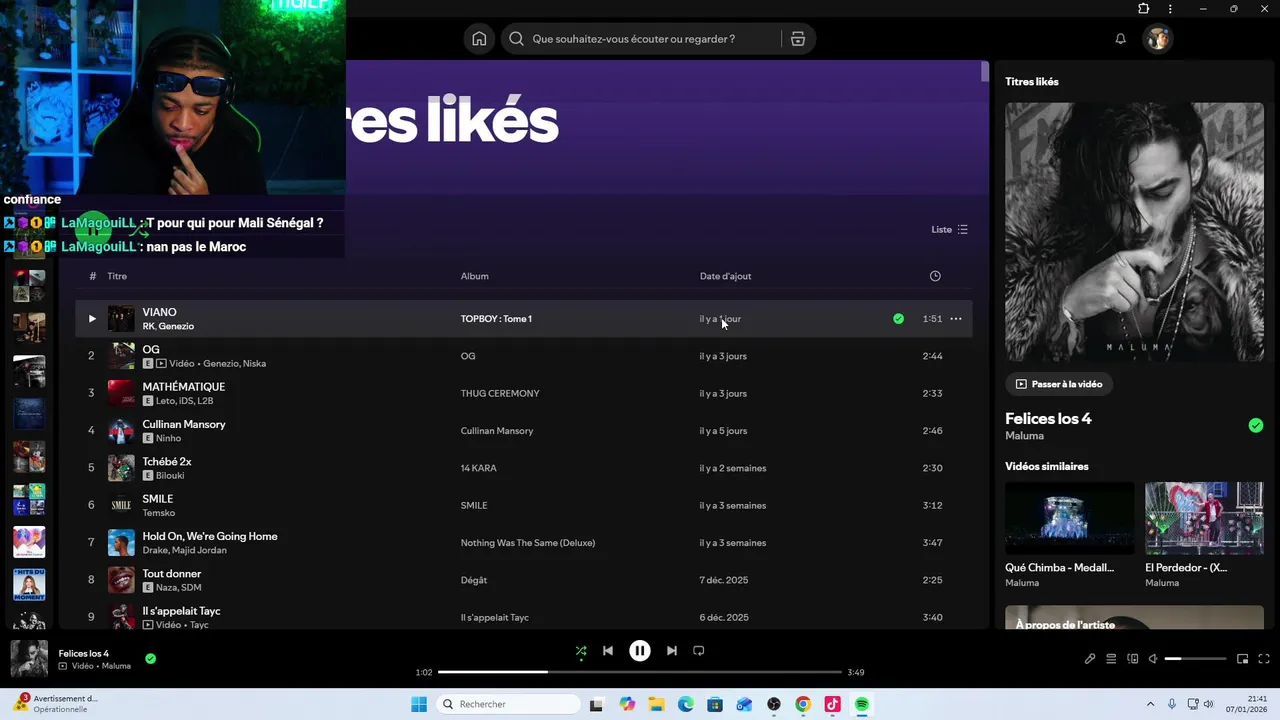
Task: Open the extensions puzzle icon in title bar
Action: point(1144,9)
